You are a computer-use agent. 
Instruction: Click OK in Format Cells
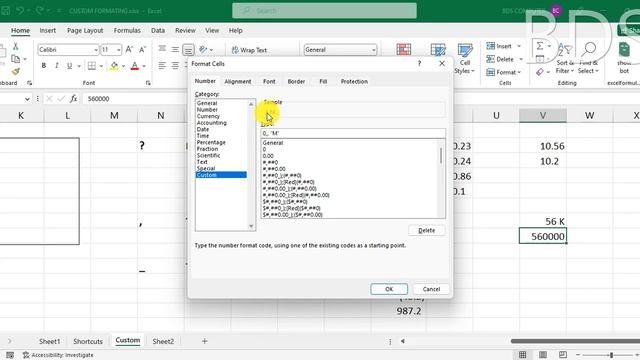(x=389, y=289)
